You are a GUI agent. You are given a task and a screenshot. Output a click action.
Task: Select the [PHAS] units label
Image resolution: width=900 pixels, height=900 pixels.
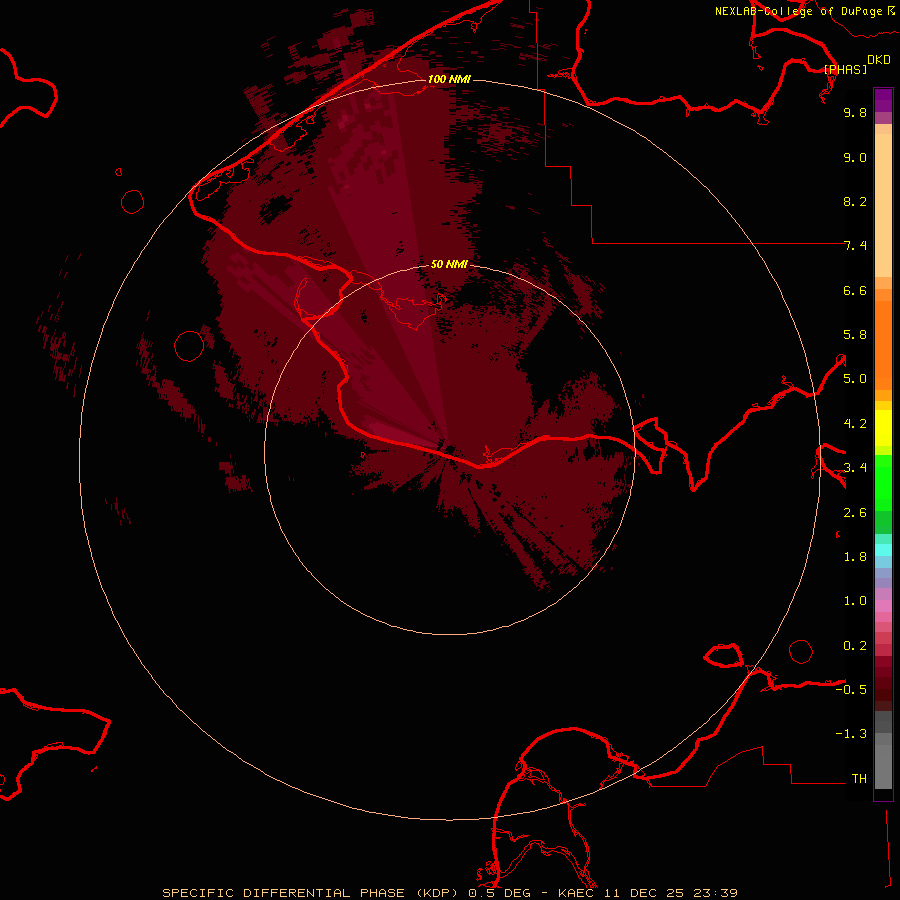845,69
